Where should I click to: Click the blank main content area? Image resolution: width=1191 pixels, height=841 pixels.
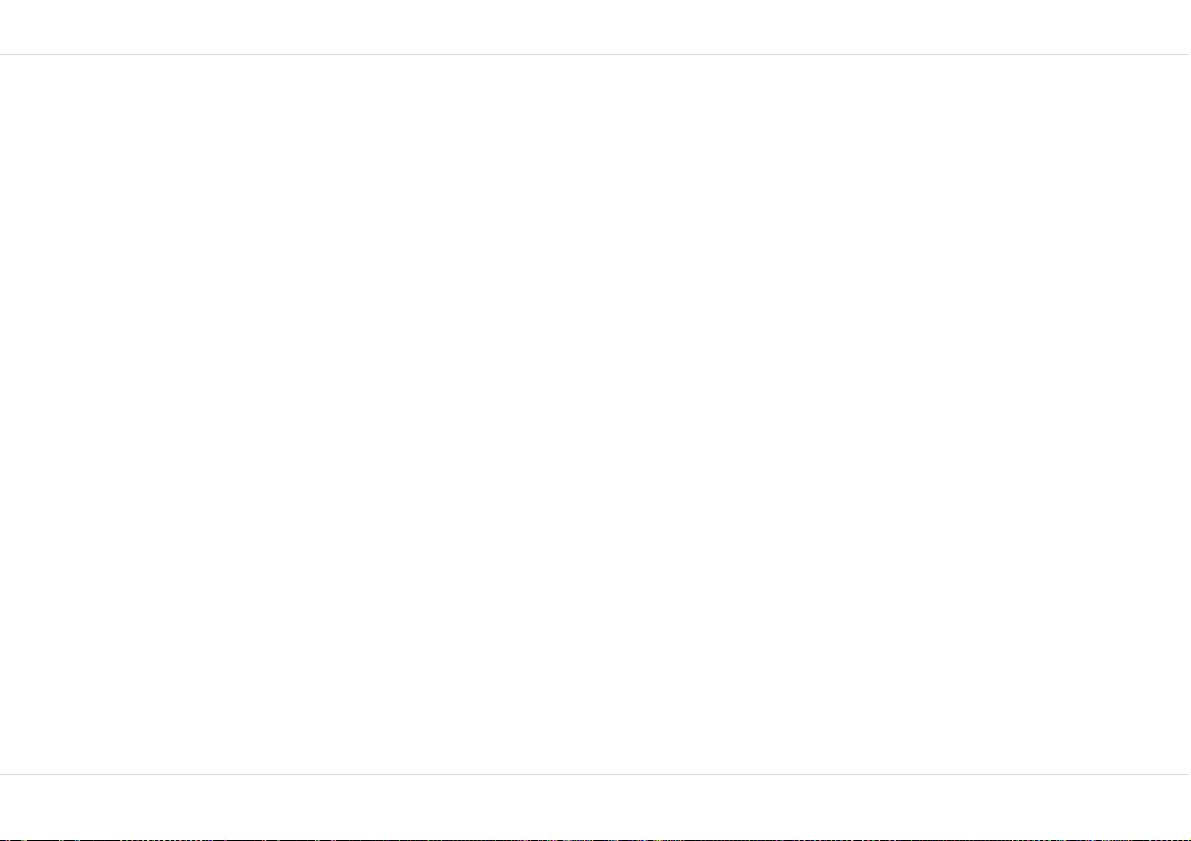(x=595, y=414)
